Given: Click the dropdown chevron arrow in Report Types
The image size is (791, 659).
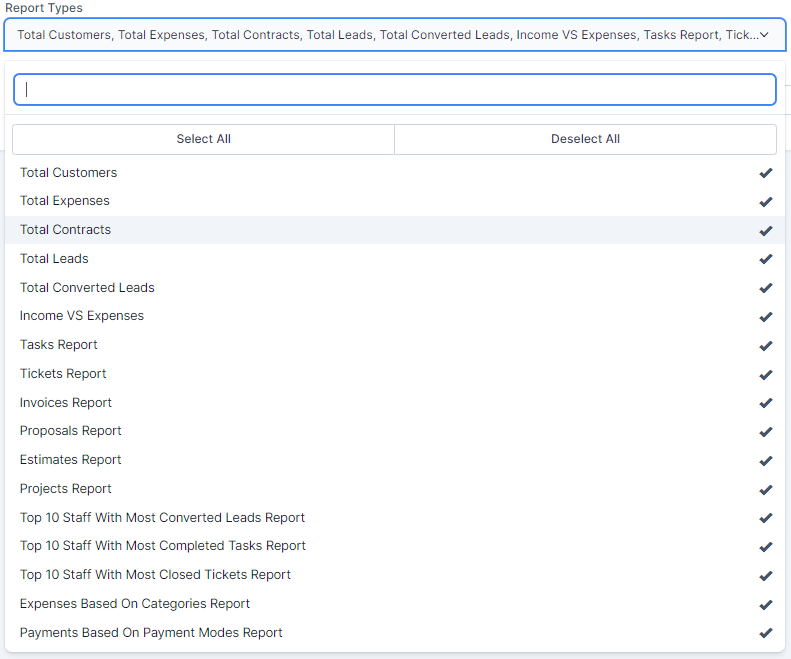Looking at the screenshot, I should [x=764, y=35].
